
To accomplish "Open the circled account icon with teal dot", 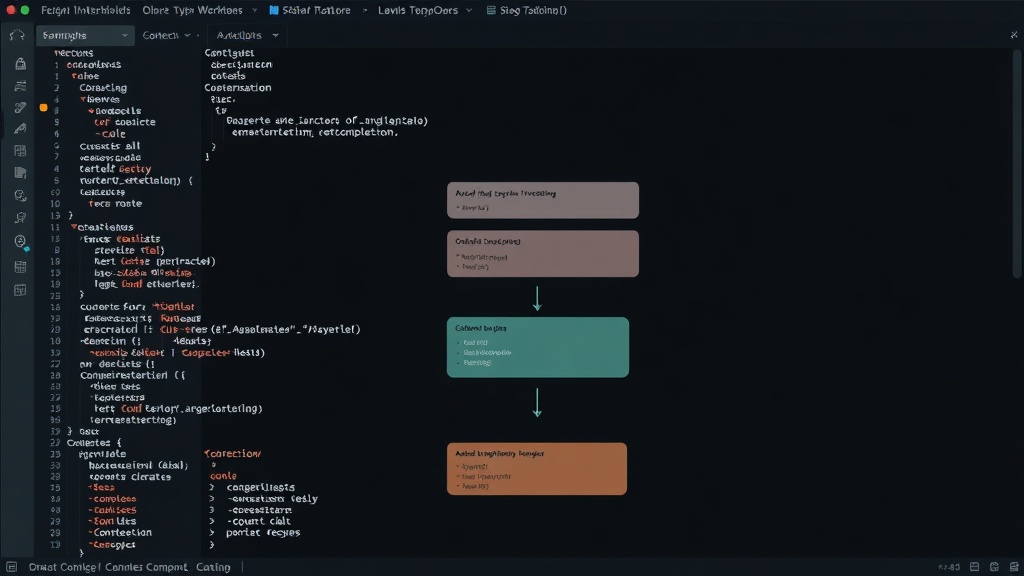I will coord(21,242).
